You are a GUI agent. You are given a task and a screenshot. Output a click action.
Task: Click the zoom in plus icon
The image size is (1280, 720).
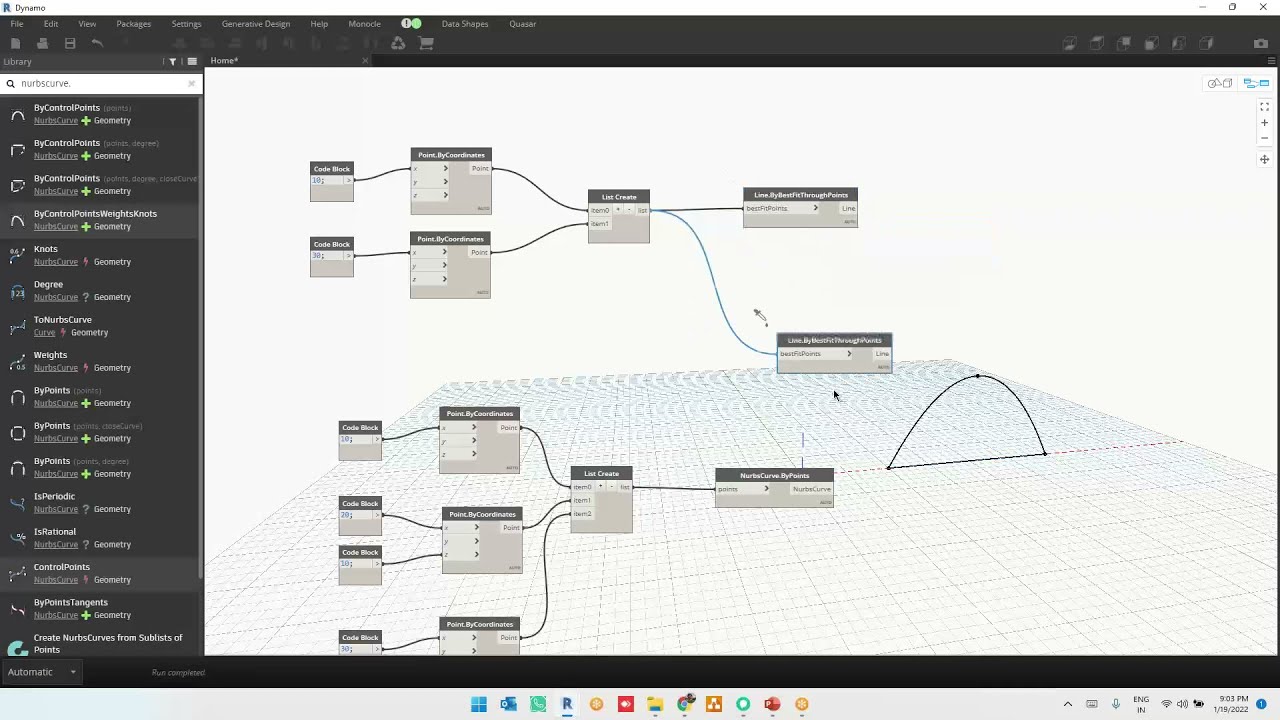[x=1264, y=123]
